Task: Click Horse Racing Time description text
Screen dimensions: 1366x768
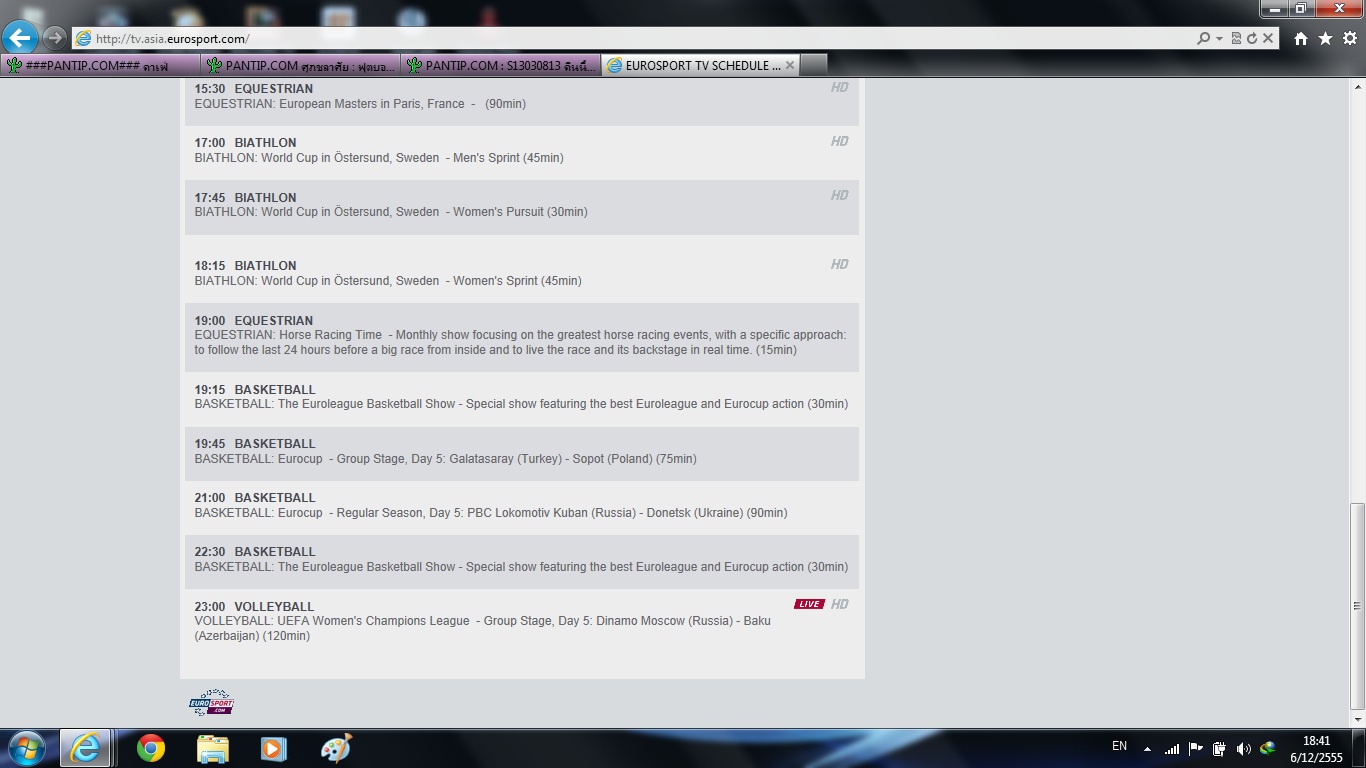Action: [520, 343]
